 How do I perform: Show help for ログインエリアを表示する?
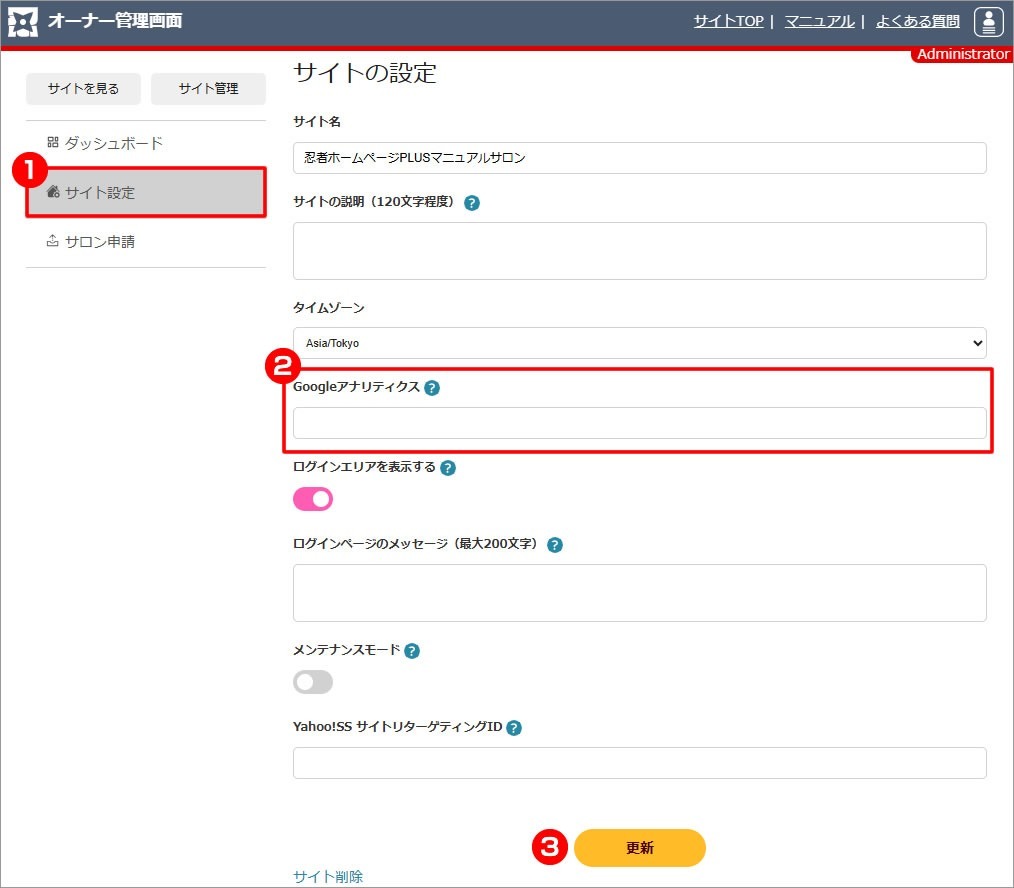pos(448,468)
